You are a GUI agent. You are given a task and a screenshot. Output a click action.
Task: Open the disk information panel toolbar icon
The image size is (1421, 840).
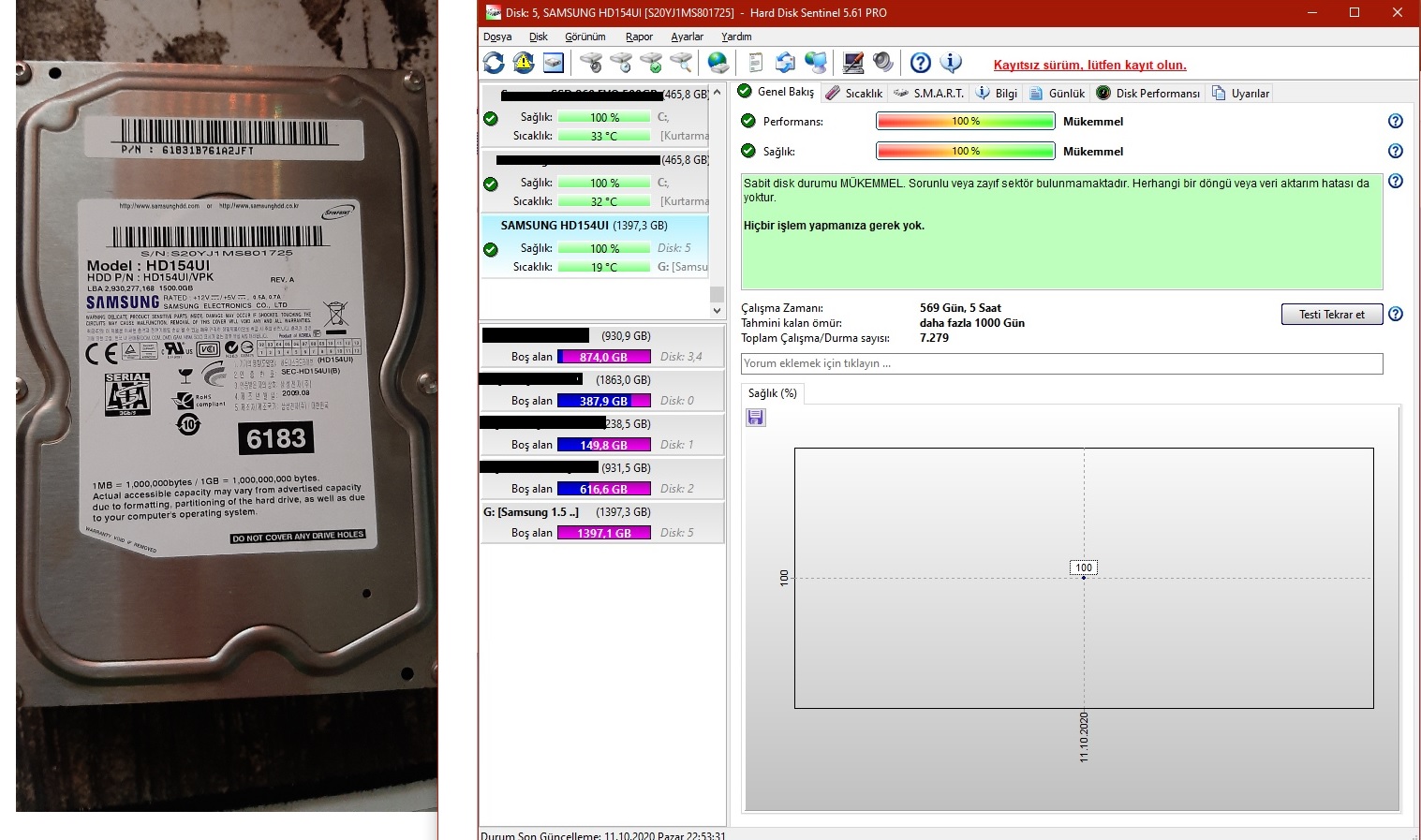tap(554, 63)
